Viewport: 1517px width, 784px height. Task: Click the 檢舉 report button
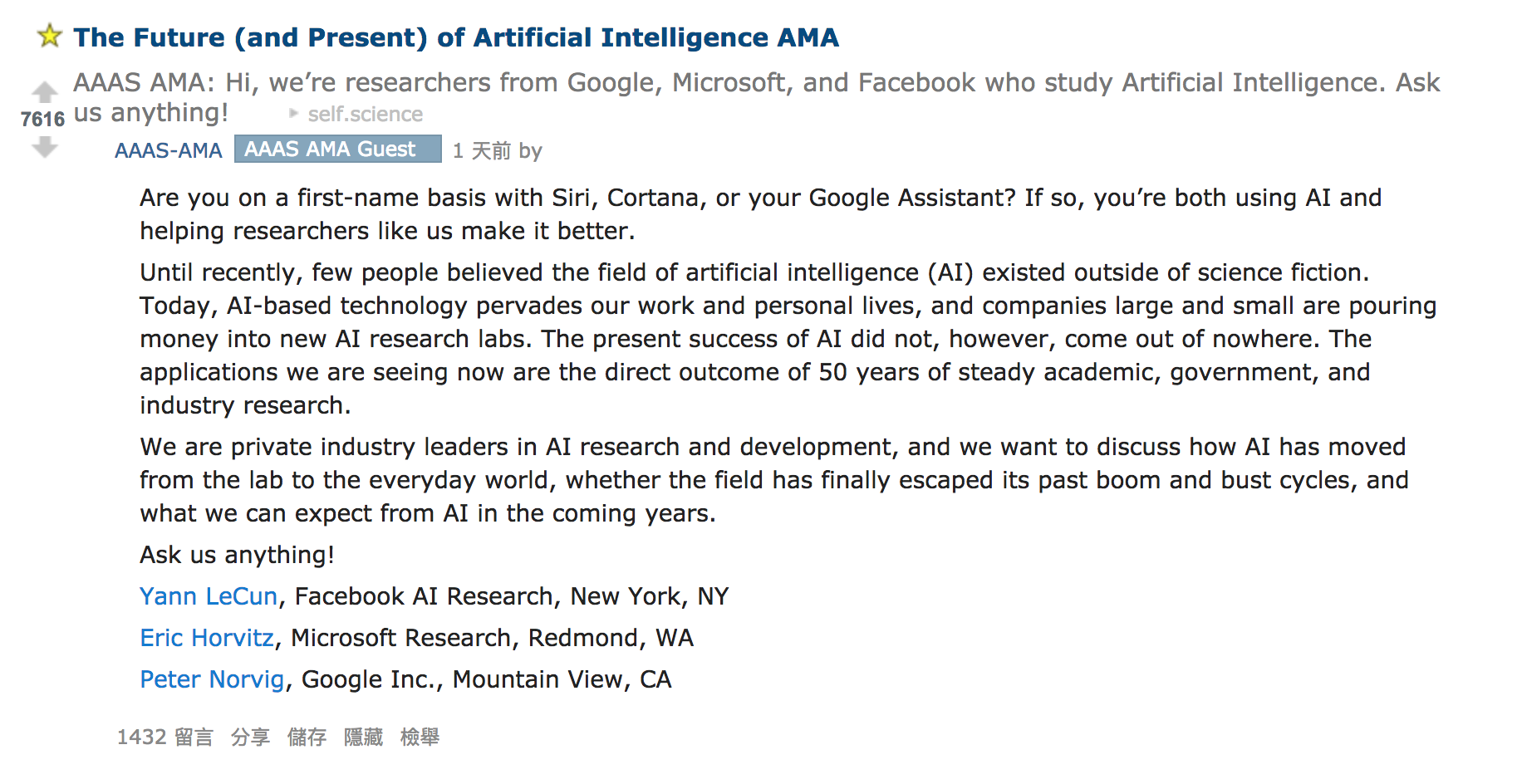420,737
